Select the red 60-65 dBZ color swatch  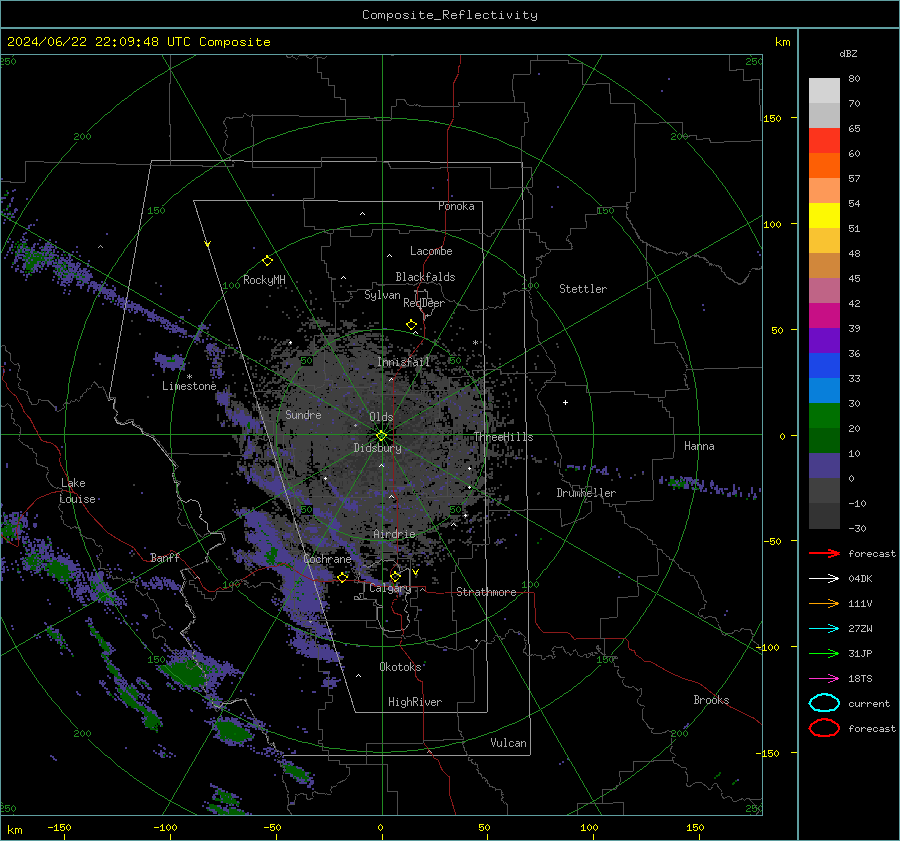point(824,141)
